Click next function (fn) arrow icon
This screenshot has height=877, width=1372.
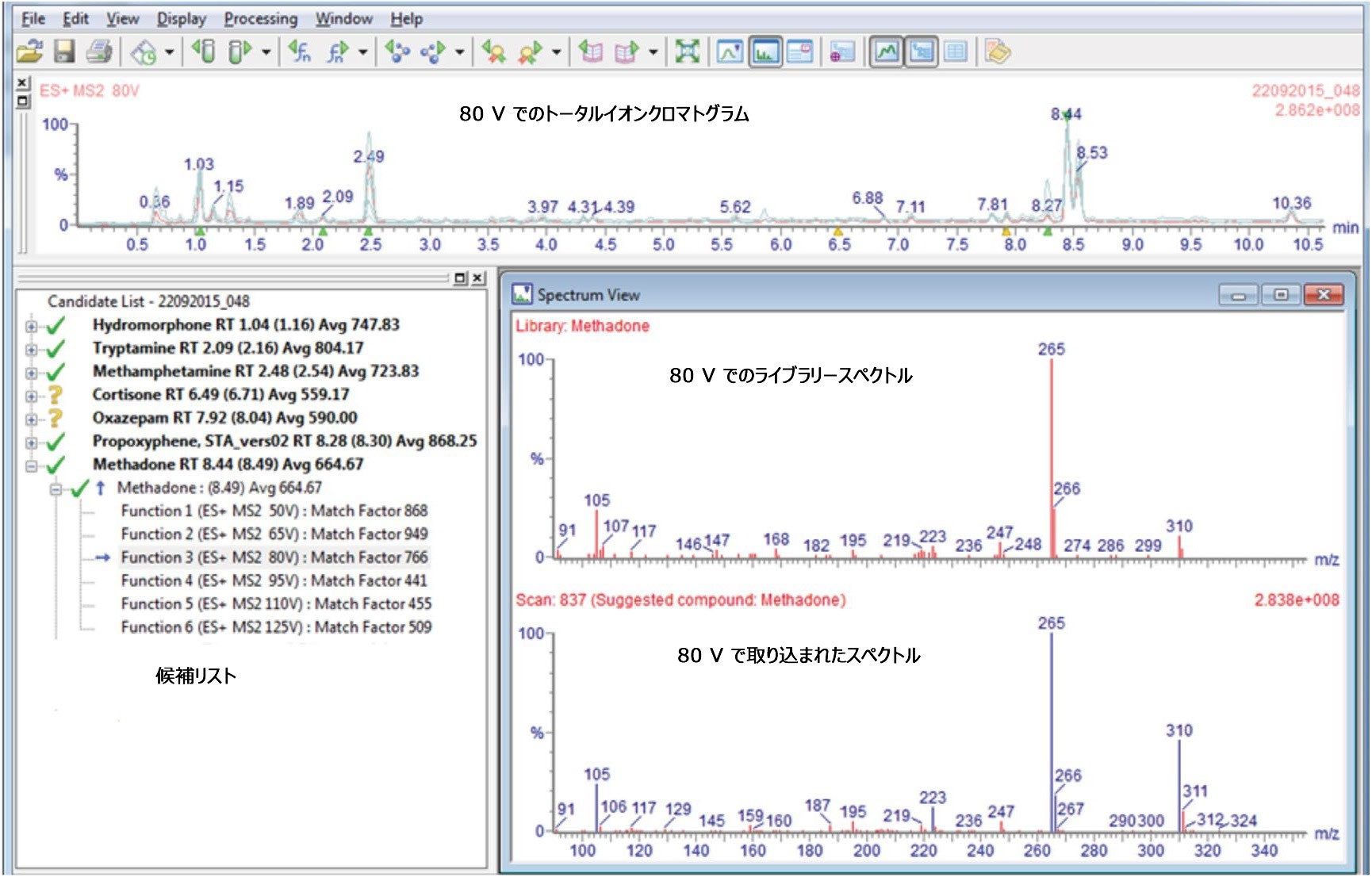click(x=338, y=52)
